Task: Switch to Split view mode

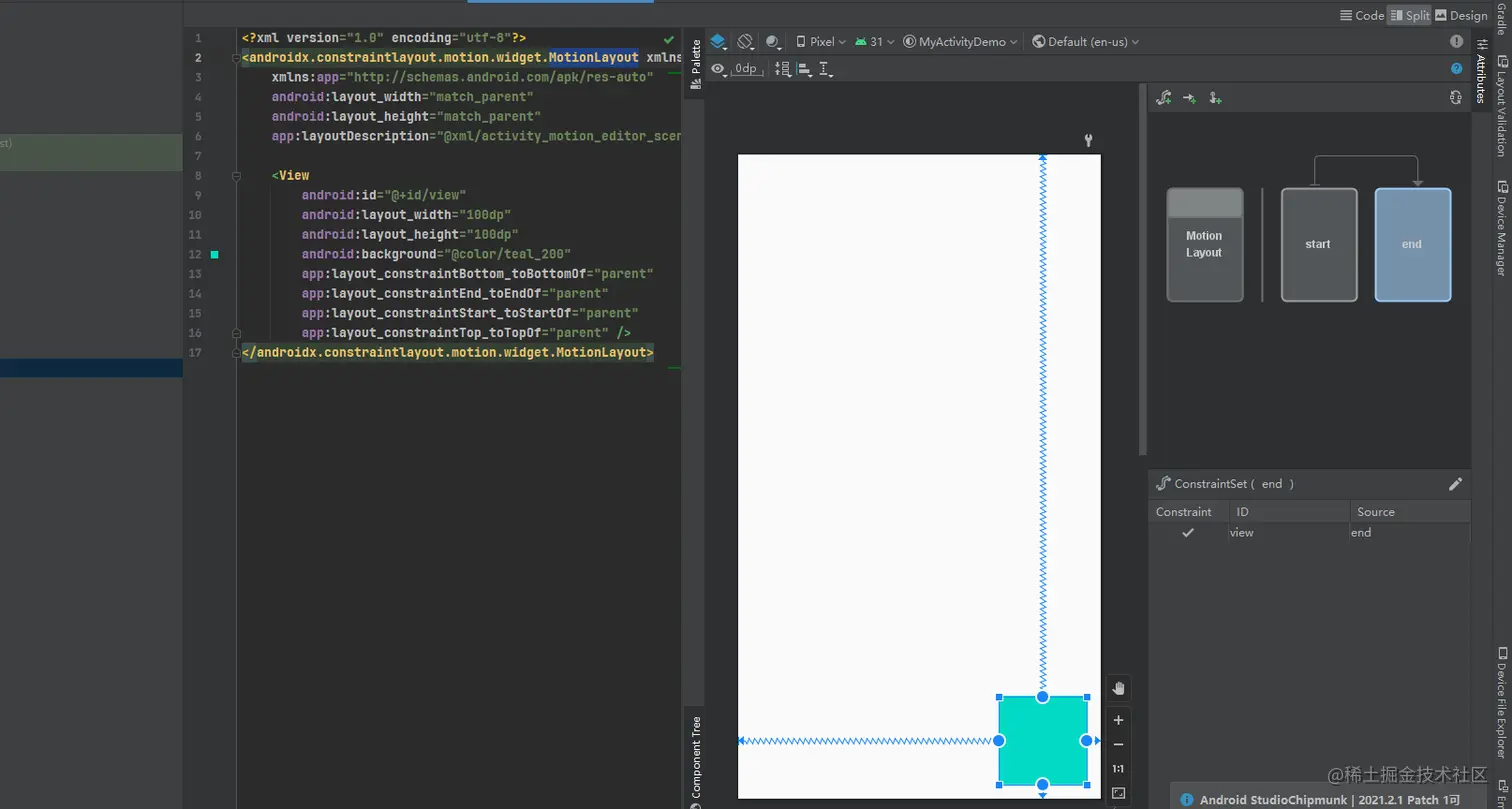Action: click(x=1410, y=15)
